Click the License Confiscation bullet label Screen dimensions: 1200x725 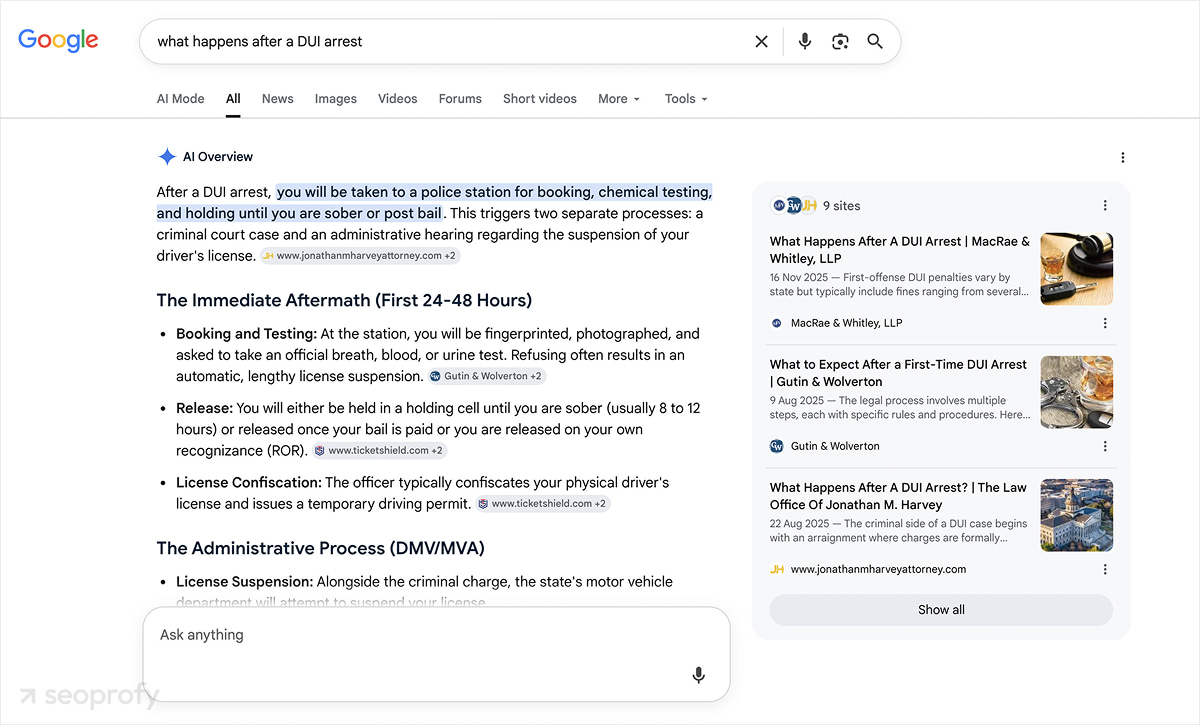248,483
